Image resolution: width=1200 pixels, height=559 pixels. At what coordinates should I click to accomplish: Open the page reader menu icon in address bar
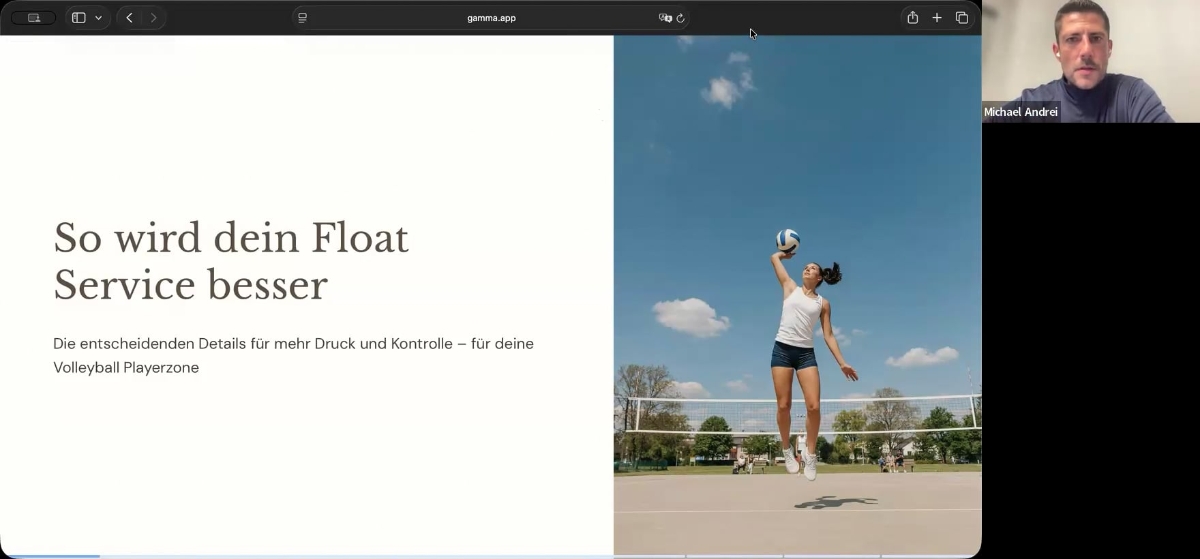click(302, 18)
